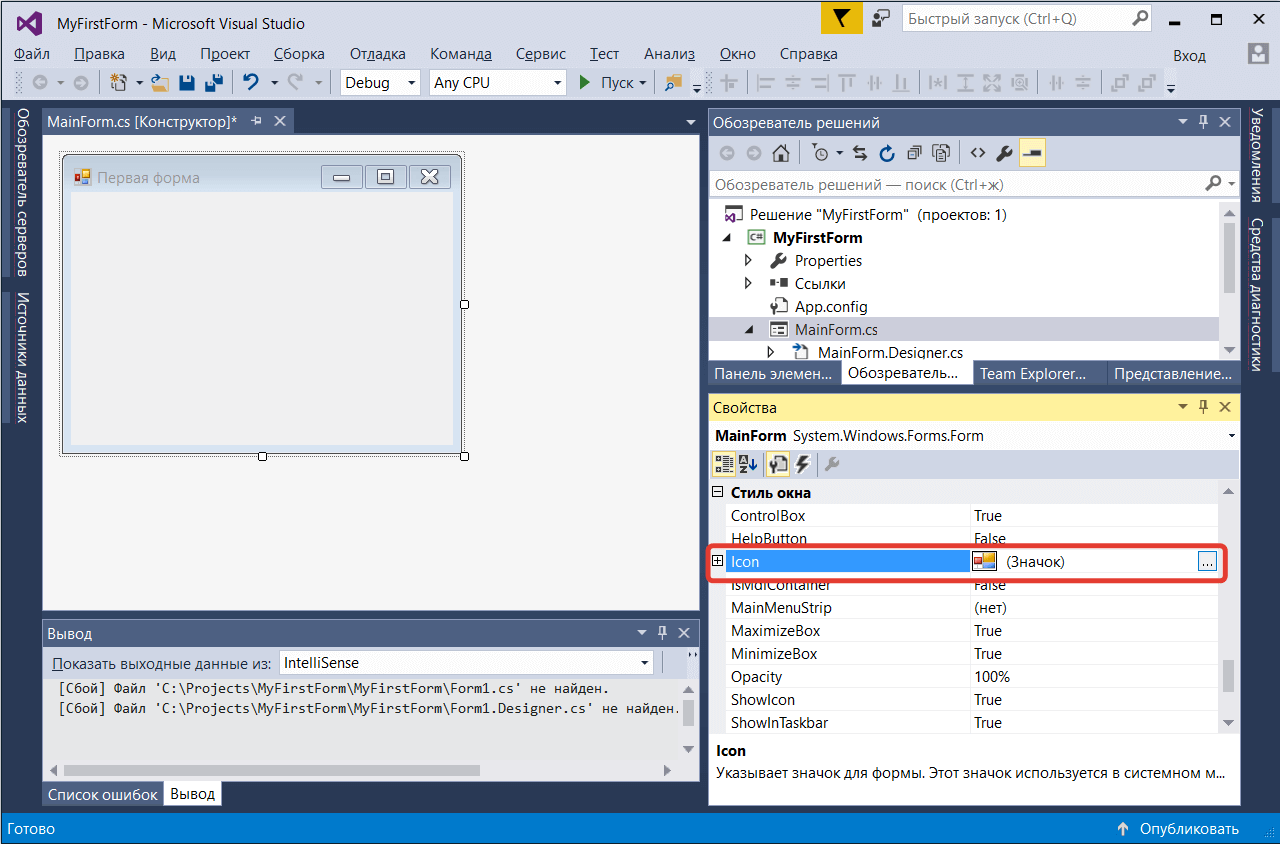Click the Solution Explorer vertical scrollbar thumb
Viewport: 1280px width, 844px height.
pyautogui.click(x=1230, y=258)
